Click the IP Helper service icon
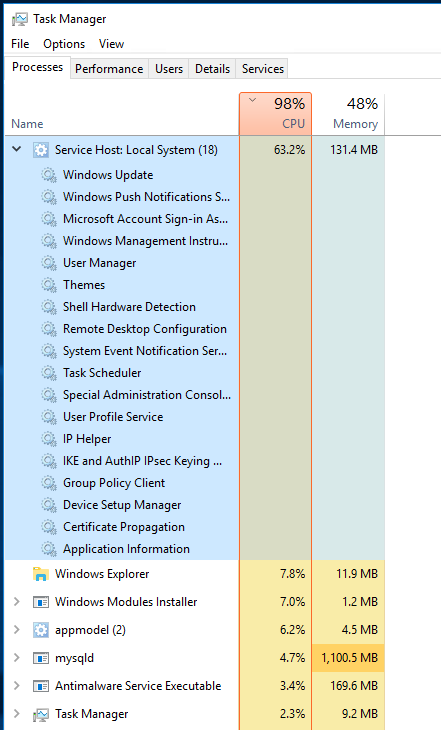Viewport: 441px width, 730px height. click(x=48, y=439)
